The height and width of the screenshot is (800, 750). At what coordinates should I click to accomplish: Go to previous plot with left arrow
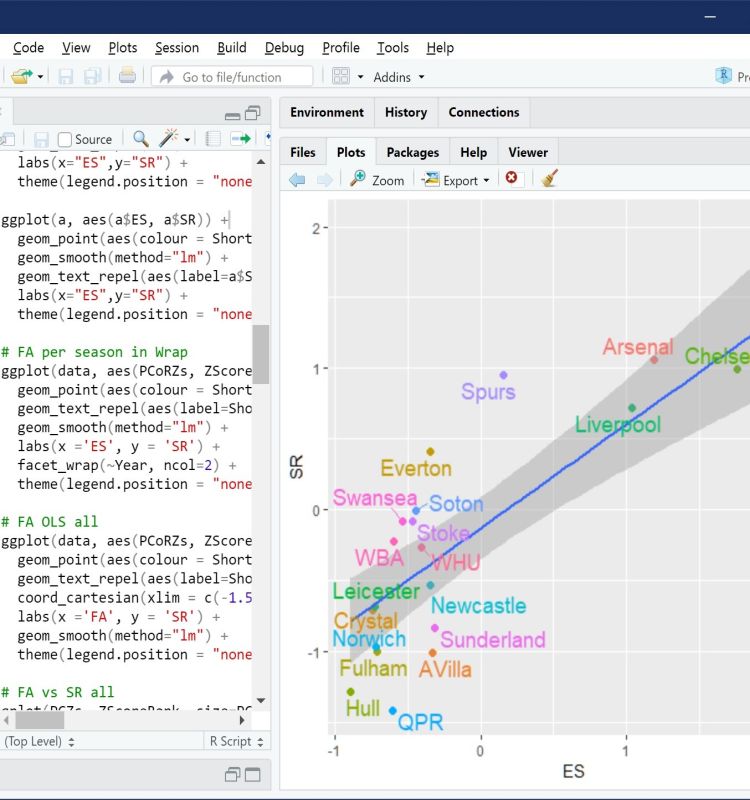click(x=297, y=180)
